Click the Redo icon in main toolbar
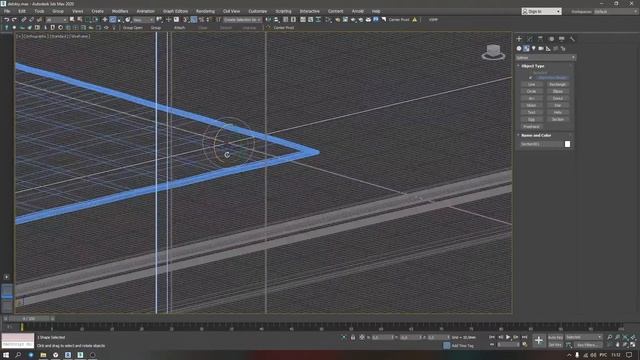 tap(14, 20)
